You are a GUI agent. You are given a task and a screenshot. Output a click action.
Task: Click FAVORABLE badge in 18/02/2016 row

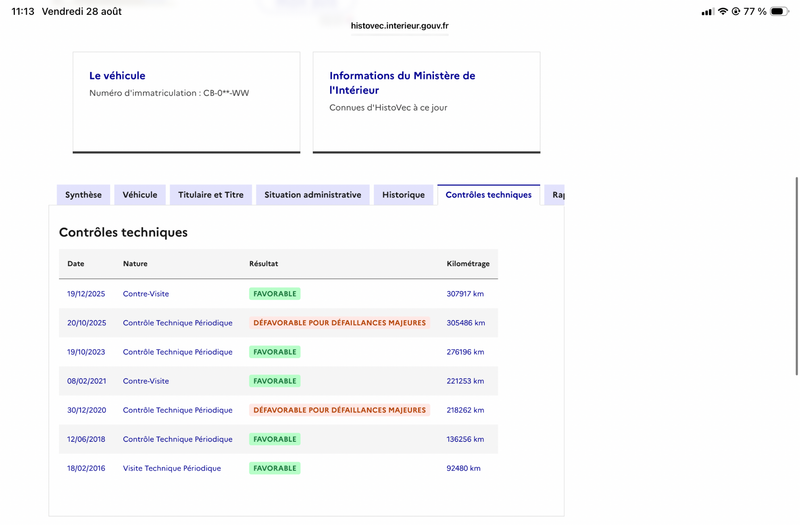click(274, 468)
